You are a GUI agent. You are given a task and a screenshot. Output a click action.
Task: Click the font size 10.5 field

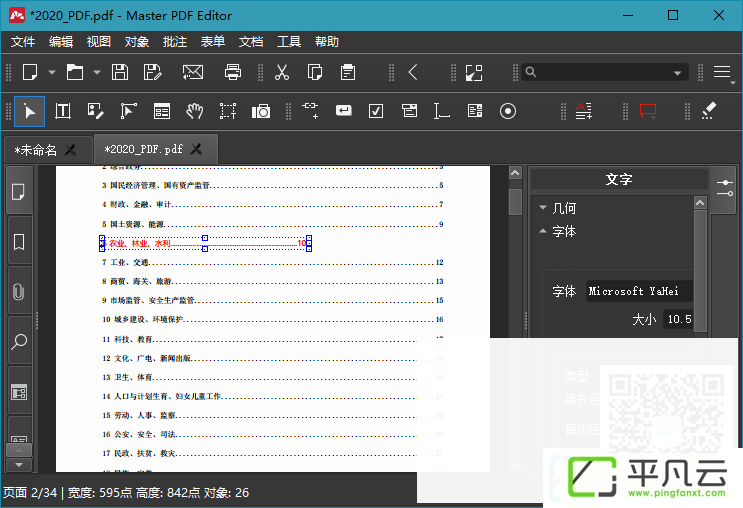[678, 319]
